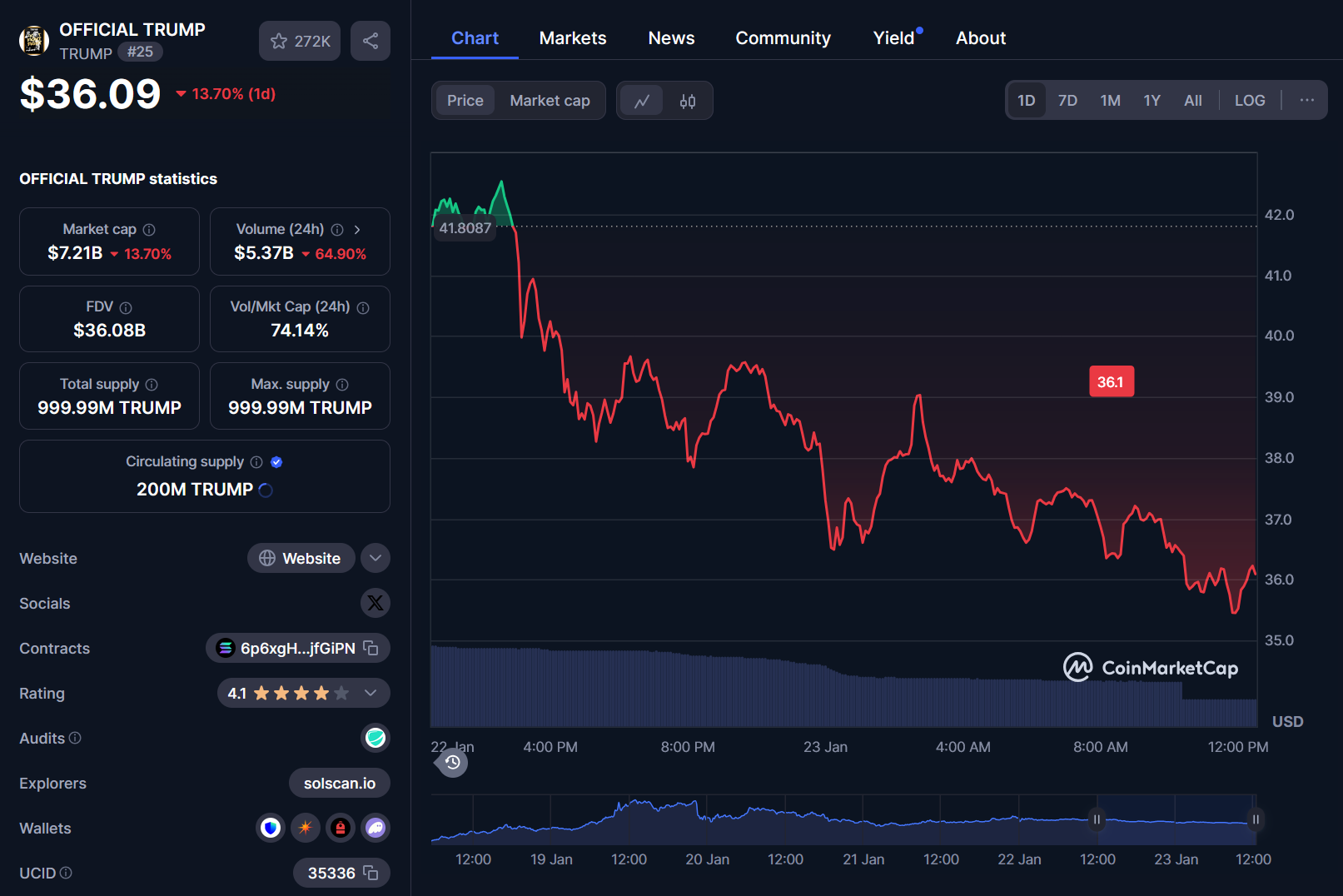This screenshot has width=1343, height=896.
Task: Click the $36.09 current price
Action: pos(90,94)
